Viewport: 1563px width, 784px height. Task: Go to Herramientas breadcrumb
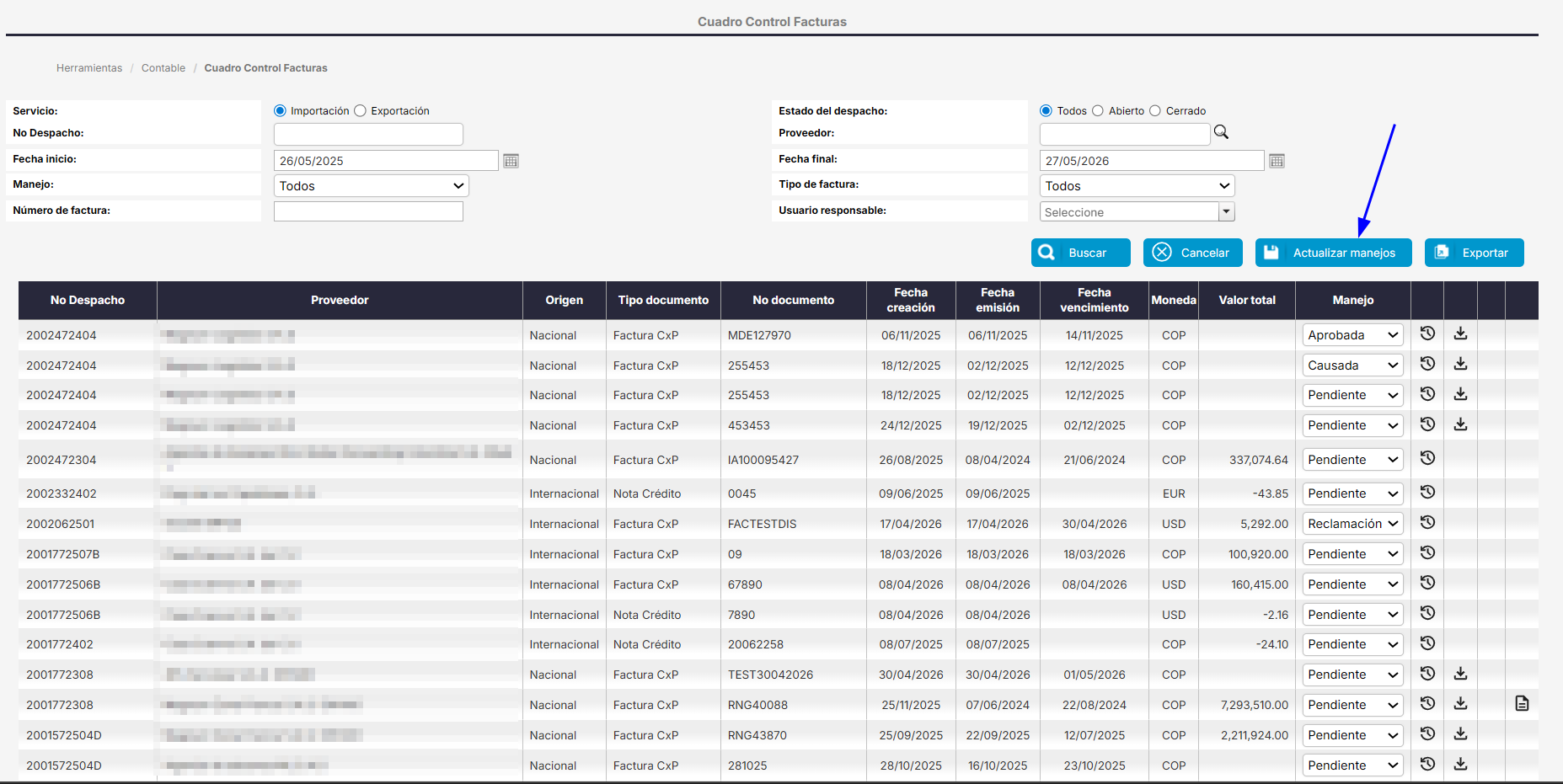89,68
